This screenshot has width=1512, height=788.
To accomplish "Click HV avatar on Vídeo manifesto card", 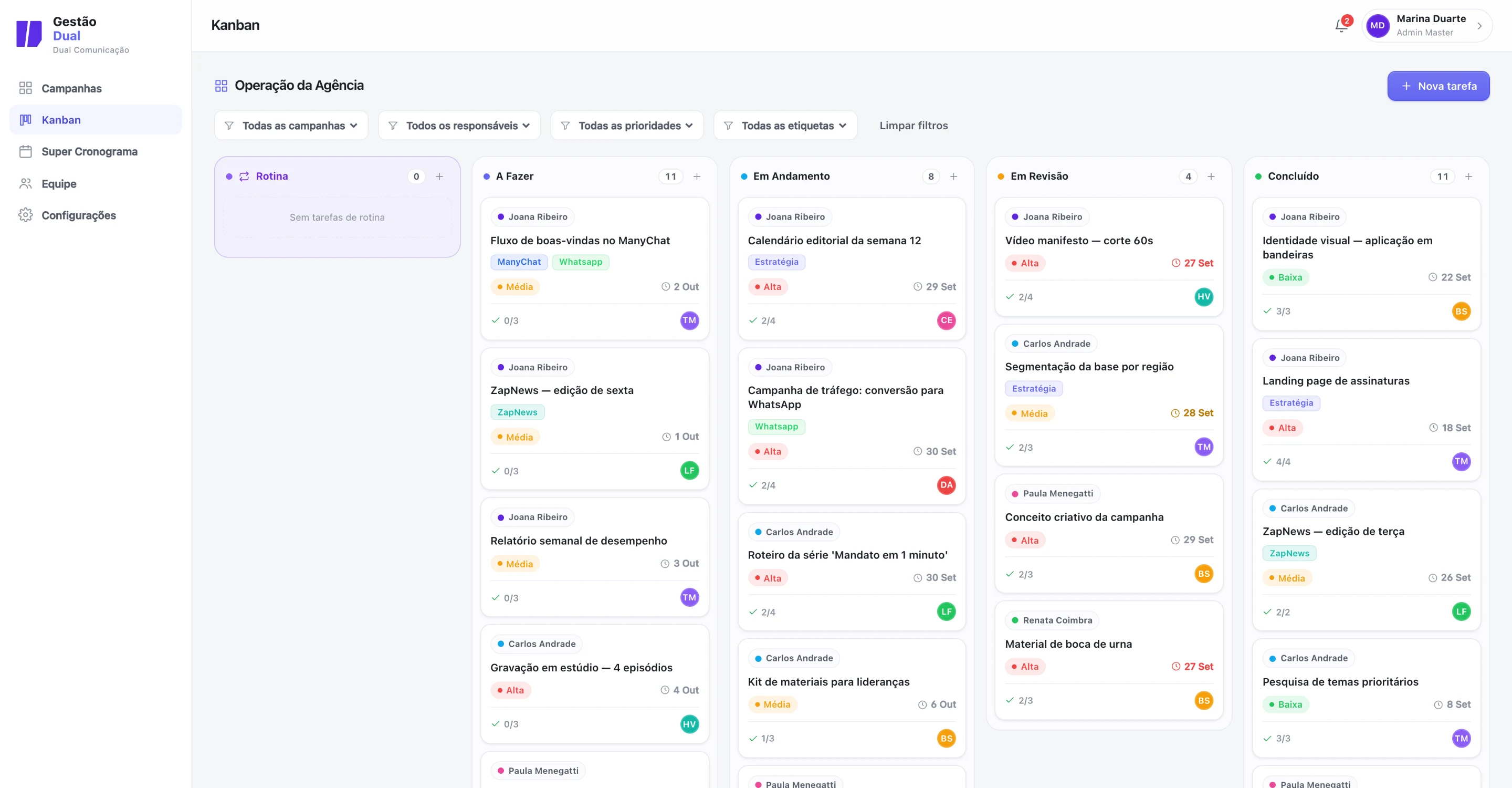I will pyautogui.click(x=1204, y=296).
